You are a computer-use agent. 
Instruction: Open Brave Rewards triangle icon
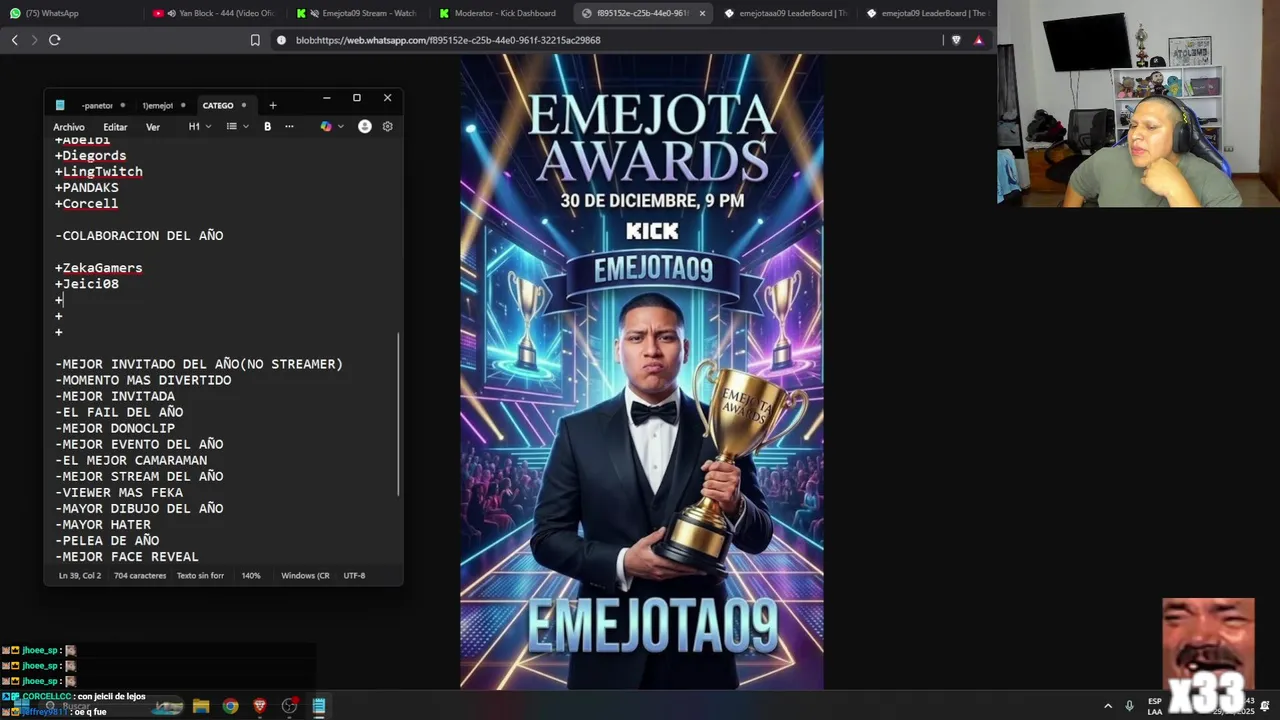978,40
